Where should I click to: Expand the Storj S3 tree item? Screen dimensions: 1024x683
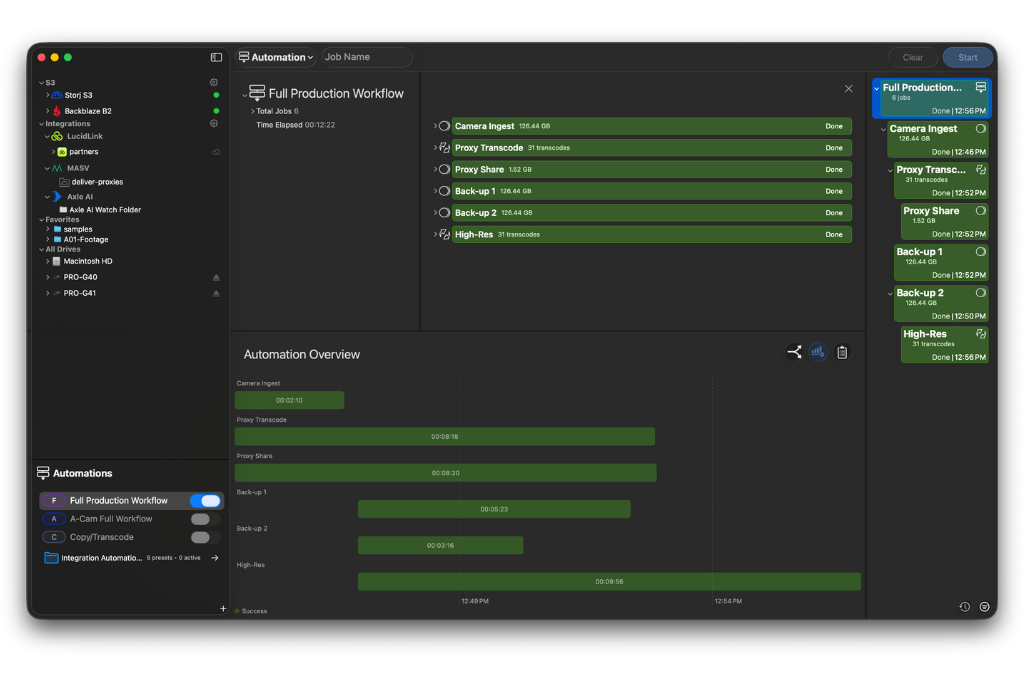point(47,95)
